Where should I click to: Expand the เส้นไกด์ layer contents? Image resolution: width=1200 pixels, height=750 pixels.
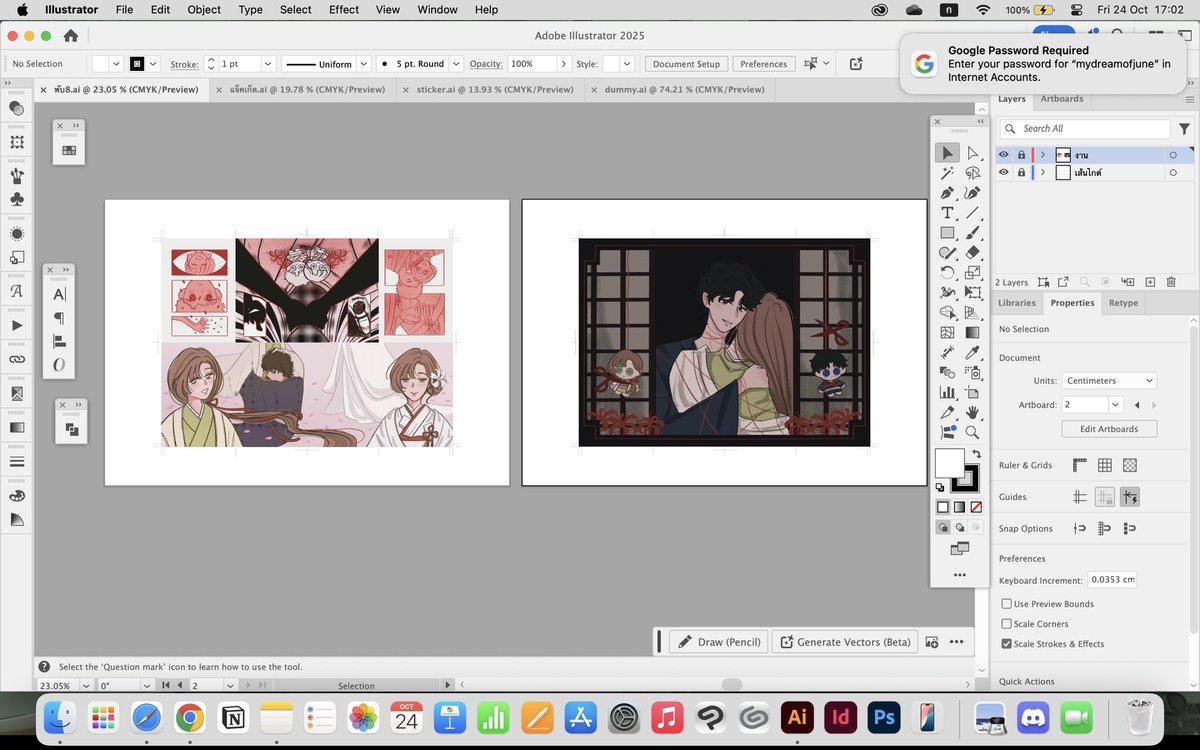[1042, 172]
